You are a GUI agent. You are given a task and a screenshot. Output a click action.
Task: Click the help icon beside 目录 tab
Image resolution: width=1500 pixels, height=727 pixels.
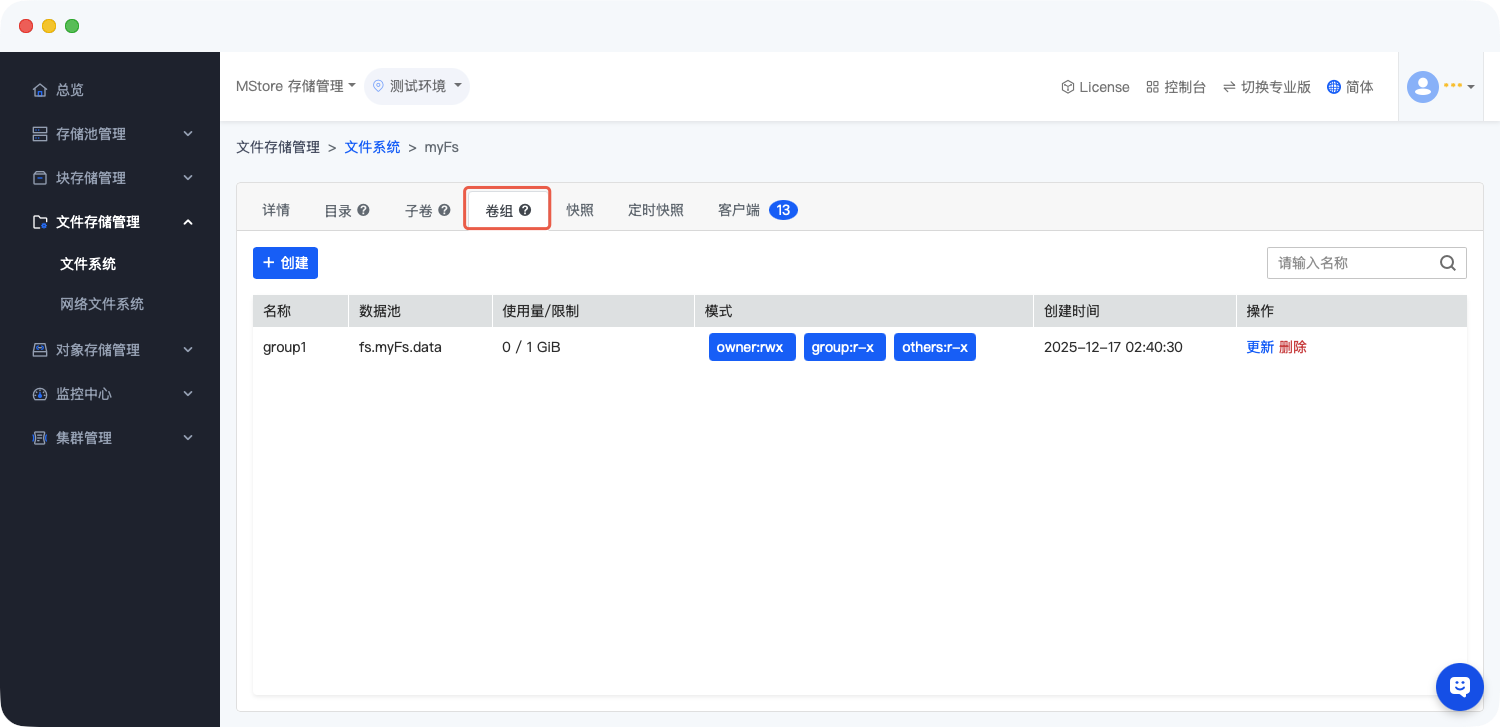coord(363,210)
